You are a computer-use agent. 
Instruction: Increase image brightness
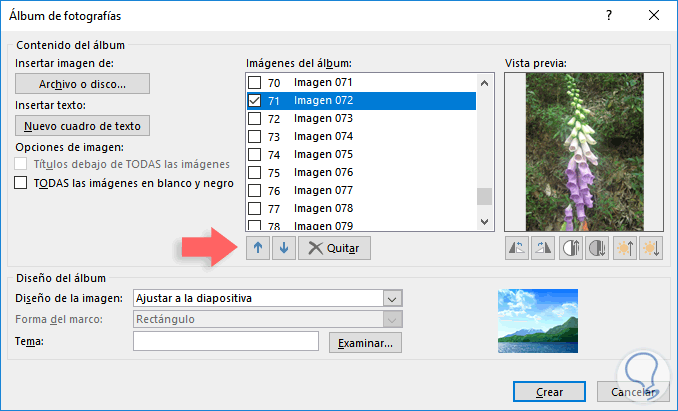(x=623, y=248)
